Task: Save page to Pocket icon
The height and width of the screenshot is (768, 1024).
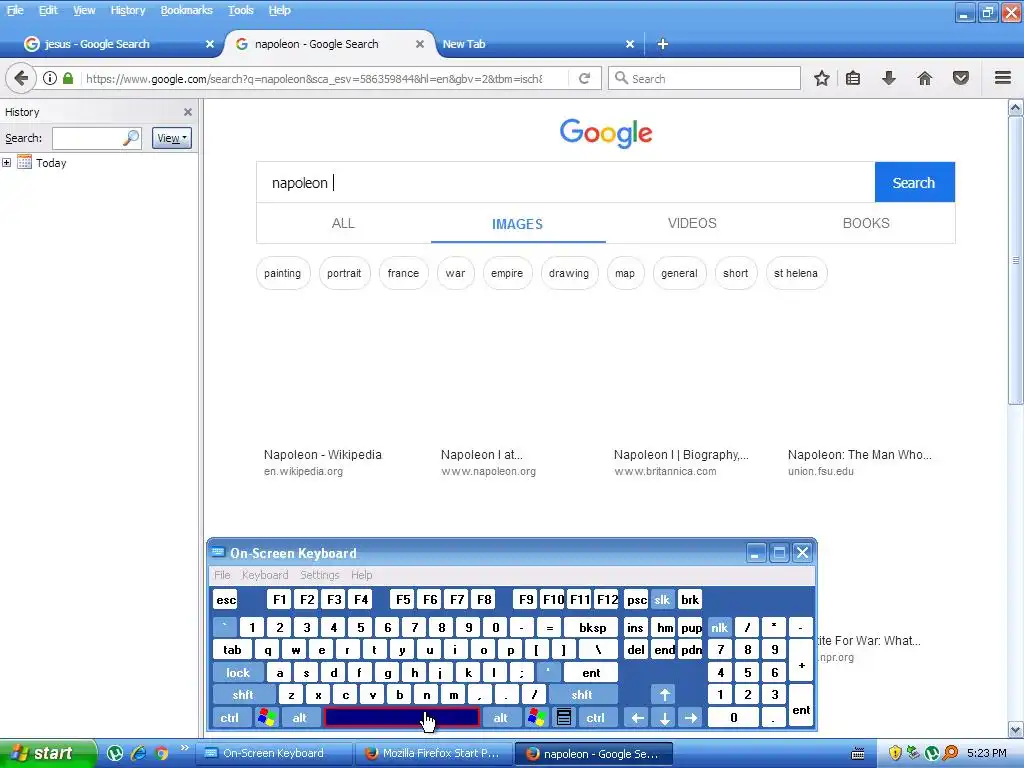Action: [x=961, y=78]
